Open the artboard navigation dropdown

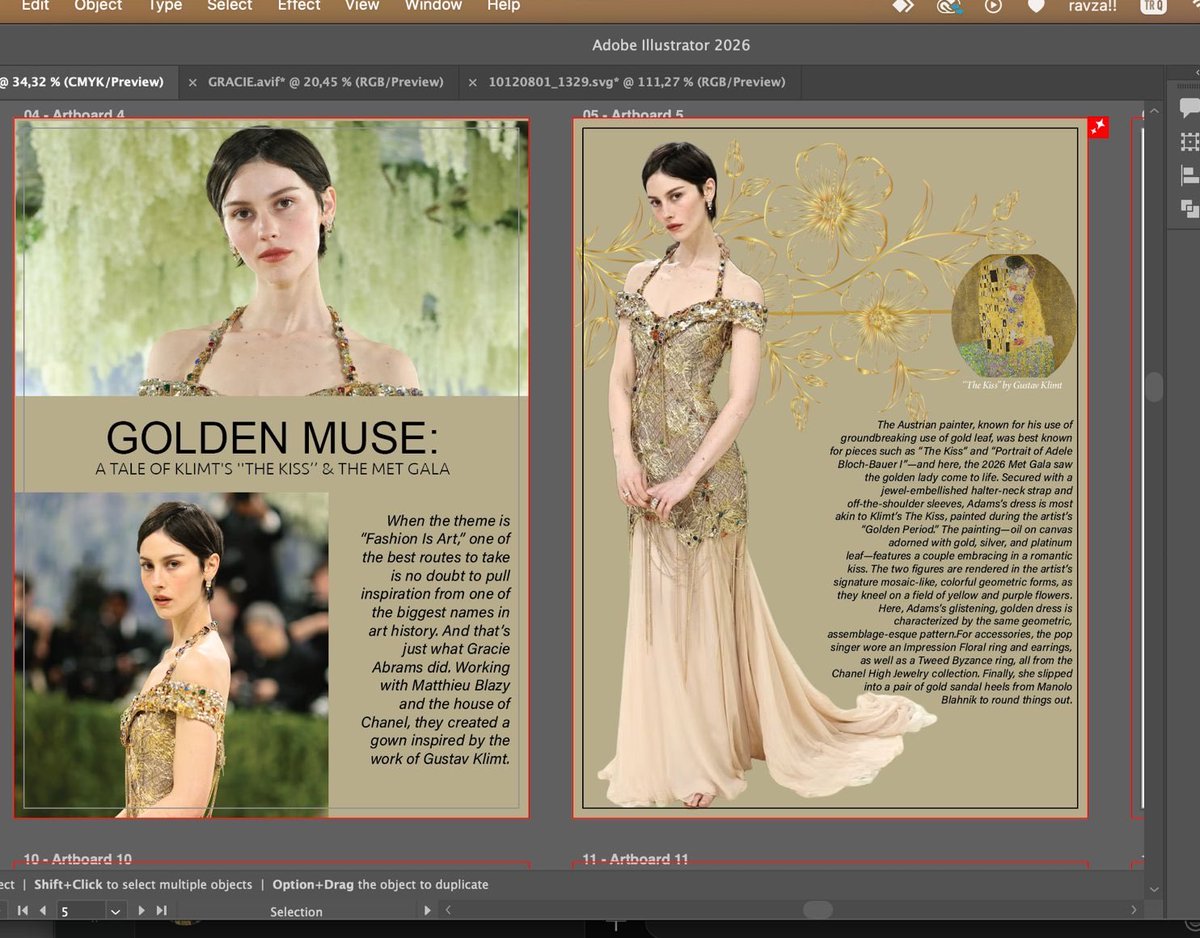pyautogui.click(x=115, y=911)
